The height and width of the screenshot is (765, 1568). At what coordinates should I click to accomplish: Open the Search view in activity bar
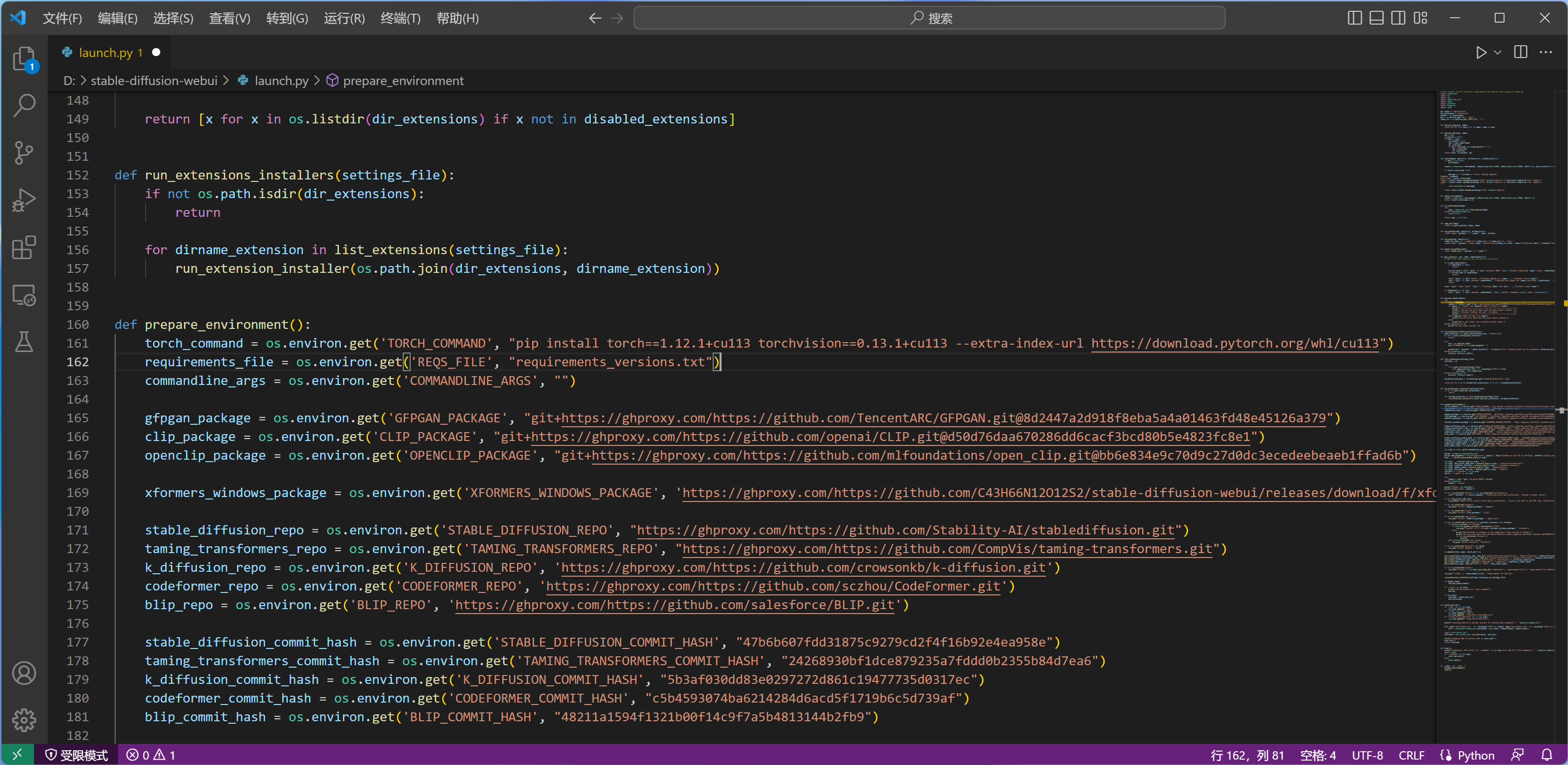(x=25, y=105)
